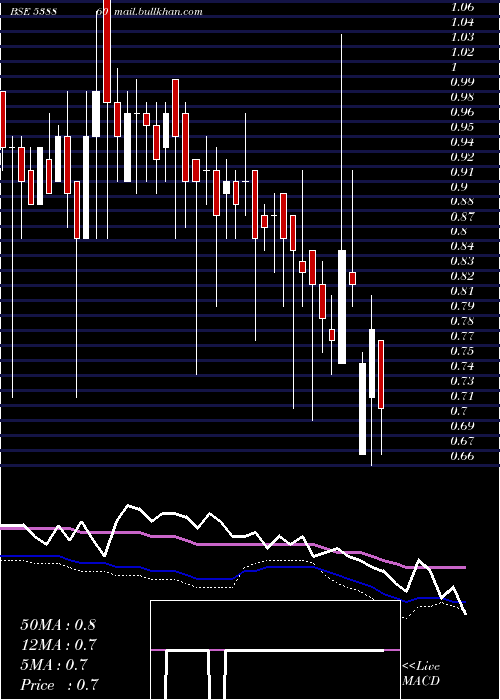Image resolution: width=500 pixels, height=700 pixels.
Task: Click the 0.78 price axis label
Action: [462, 321]
